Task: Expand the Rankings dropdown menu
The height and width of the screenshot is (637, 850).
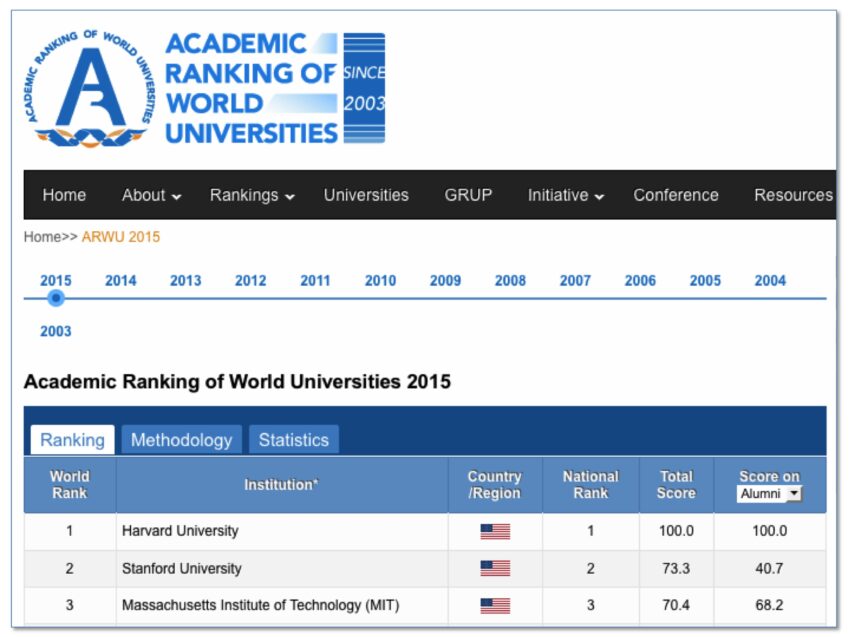Action: [x=252, y=195]
